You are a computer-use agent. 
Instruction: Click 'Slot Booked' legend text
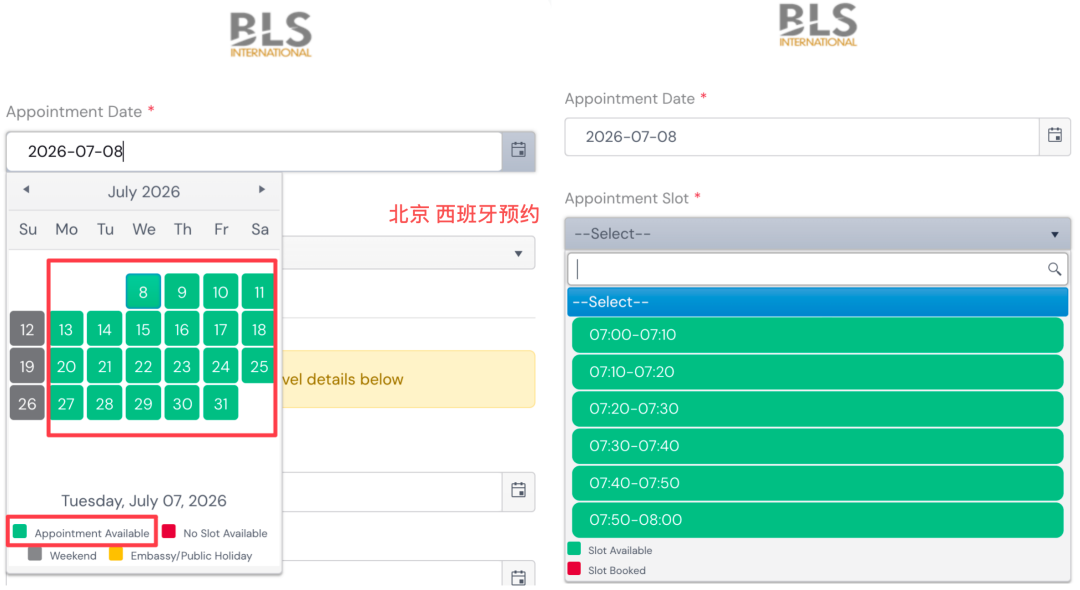tap(617, 570)
